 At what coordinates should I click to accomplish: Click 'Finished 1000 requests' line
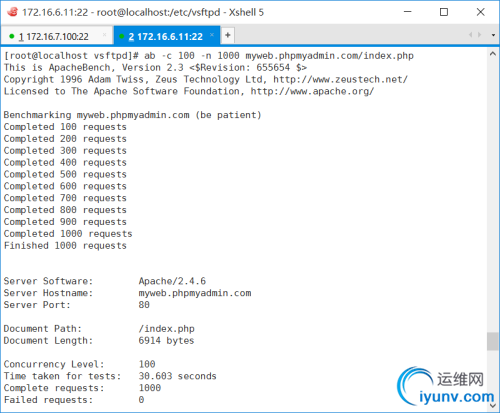65,246
